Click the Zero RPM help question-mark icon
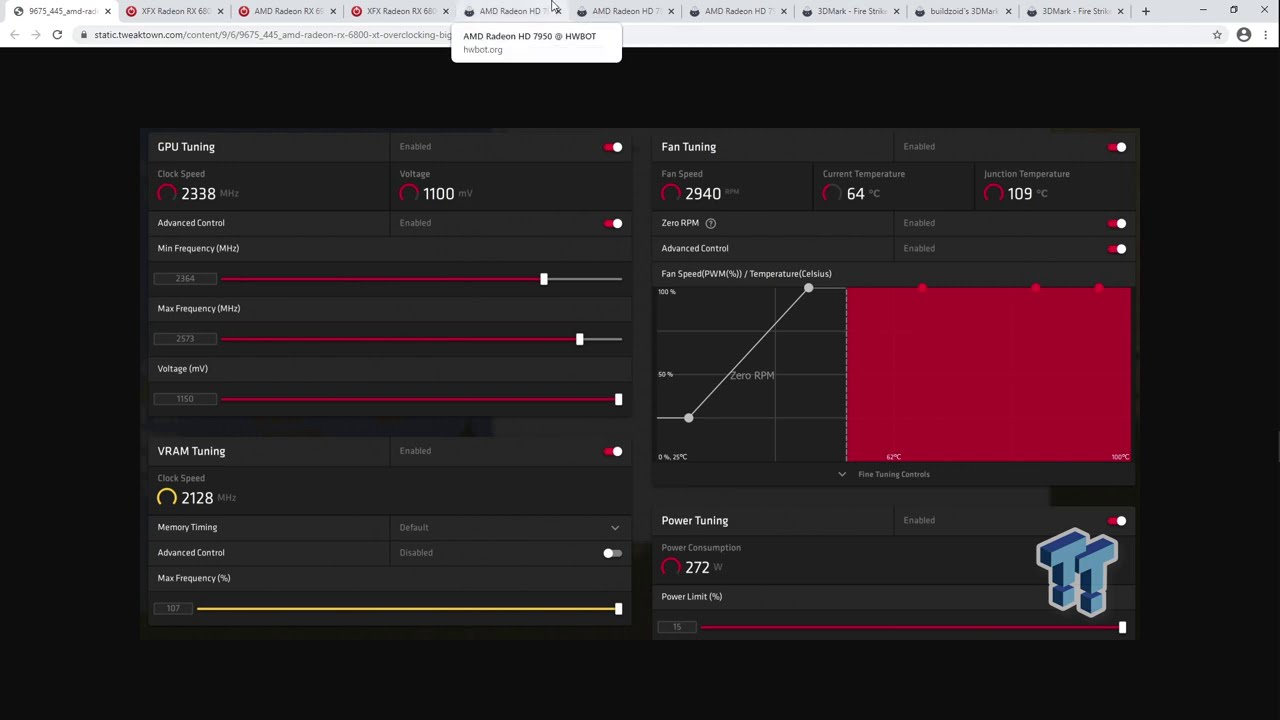Screen dimensions: 1280x720 click(710, 223)
